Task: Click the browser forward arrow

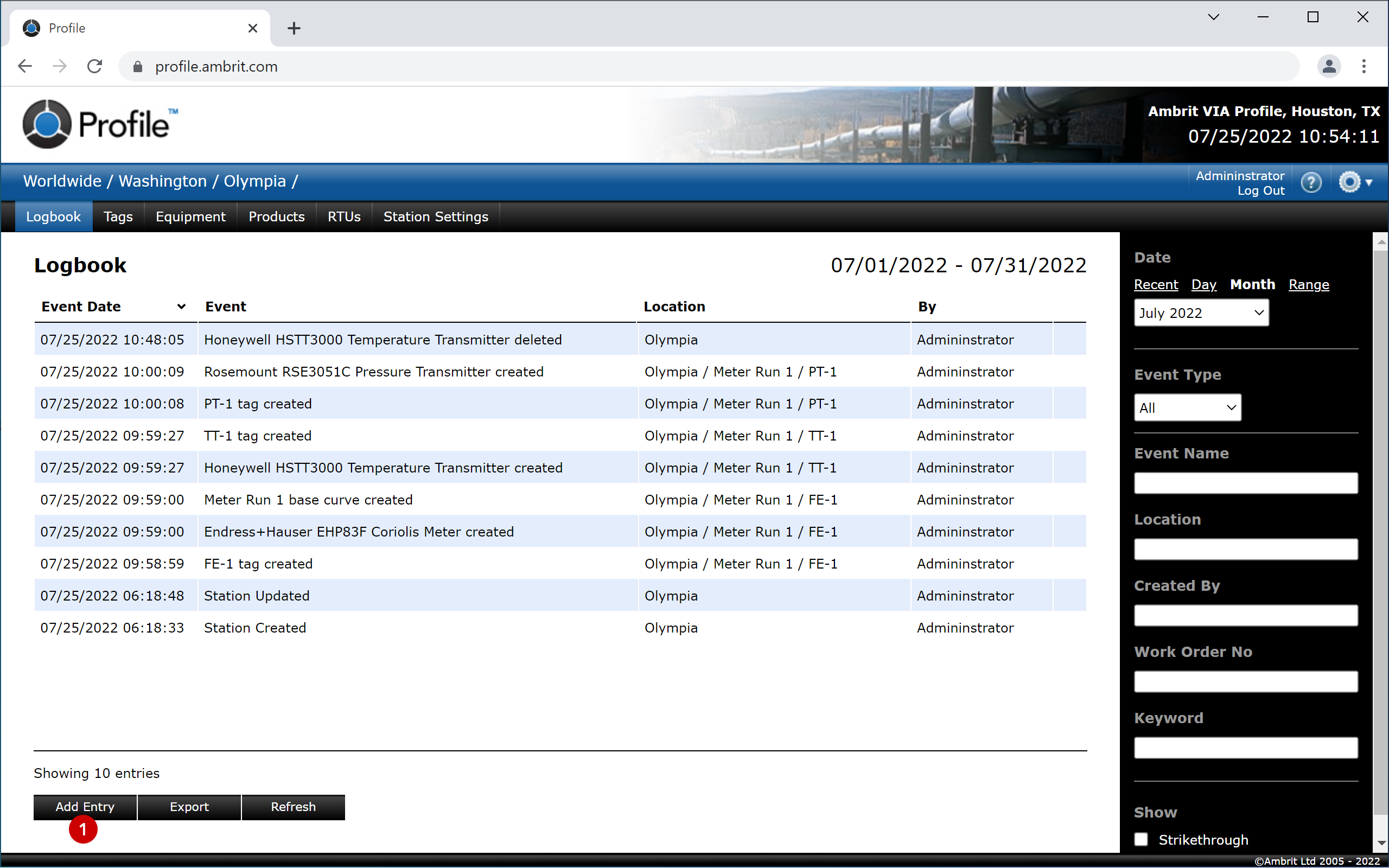Action: [x=60, y=67]
